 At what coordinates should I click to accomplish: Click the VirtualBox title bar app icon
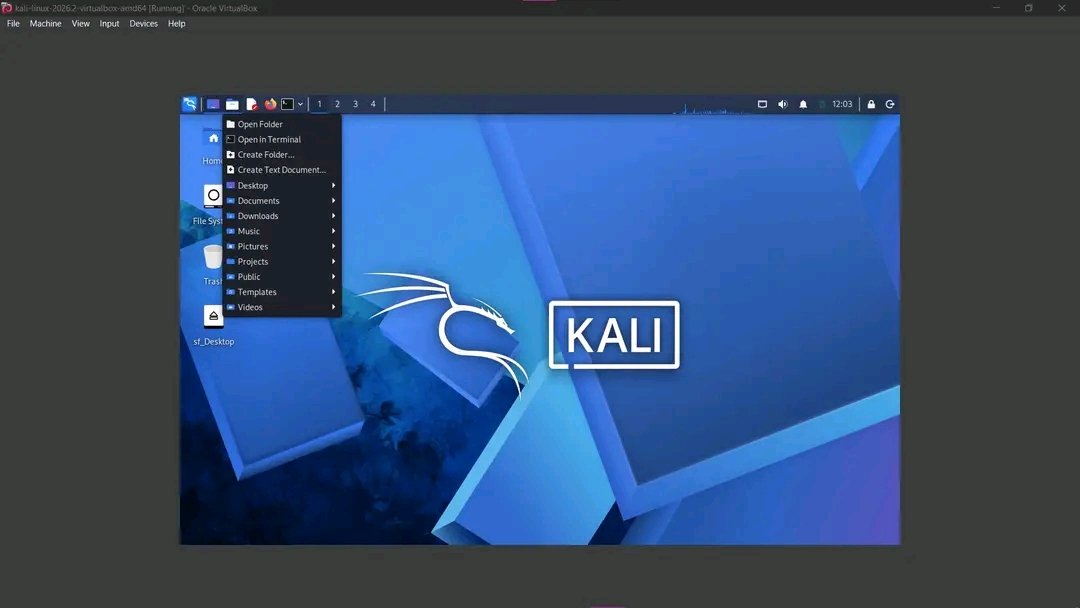[x=7, y=8]
